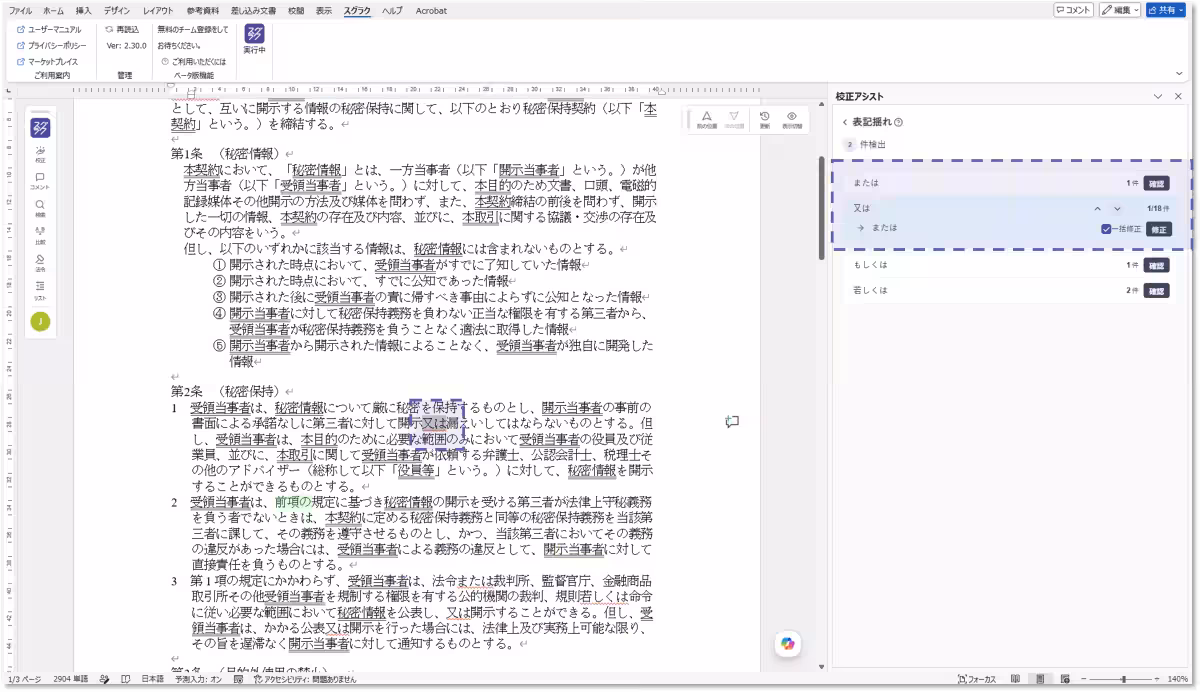Click the フォーカス mode status button
Image resolution: width=1200 pixels, height=692 pixels.
(978, 679)
